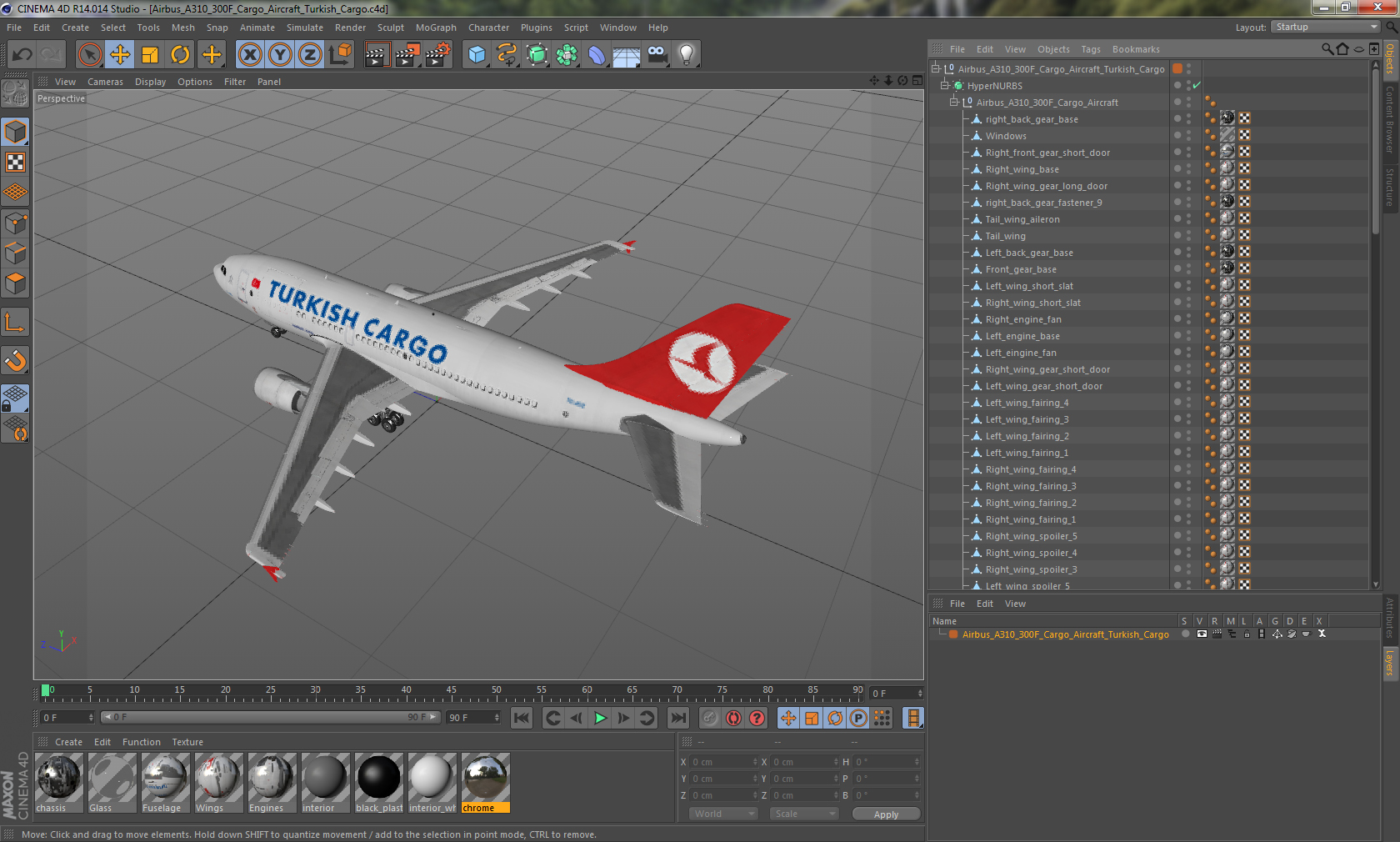Image resolution: width=1400 pixels, height=842 pixels.
Task: Render the active view
Action: click(x=377, y=55)
